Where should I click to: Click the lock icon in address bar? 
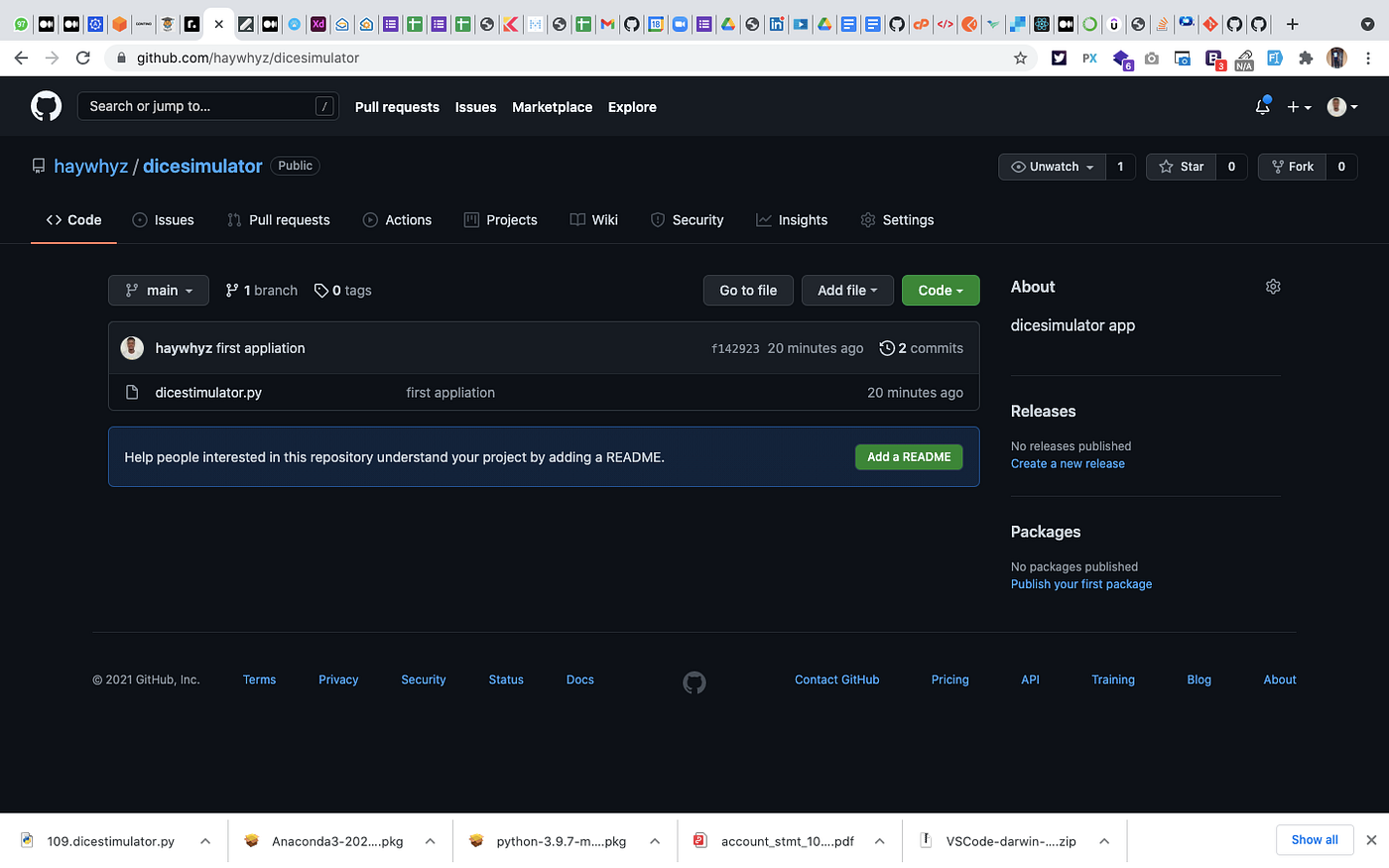(x=122, y=58)
